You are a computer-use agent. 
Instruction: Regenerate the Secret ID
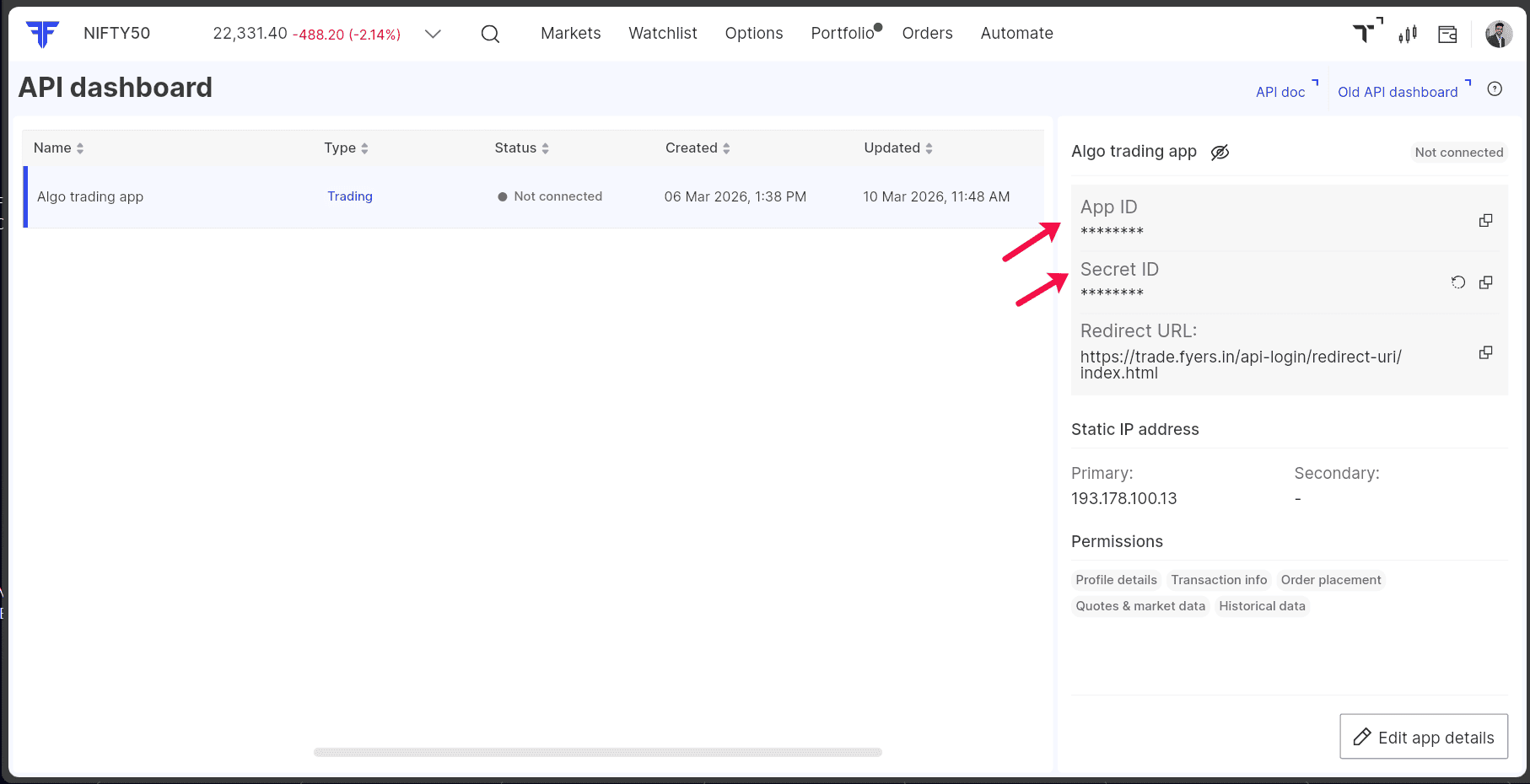pos(1457,282)
